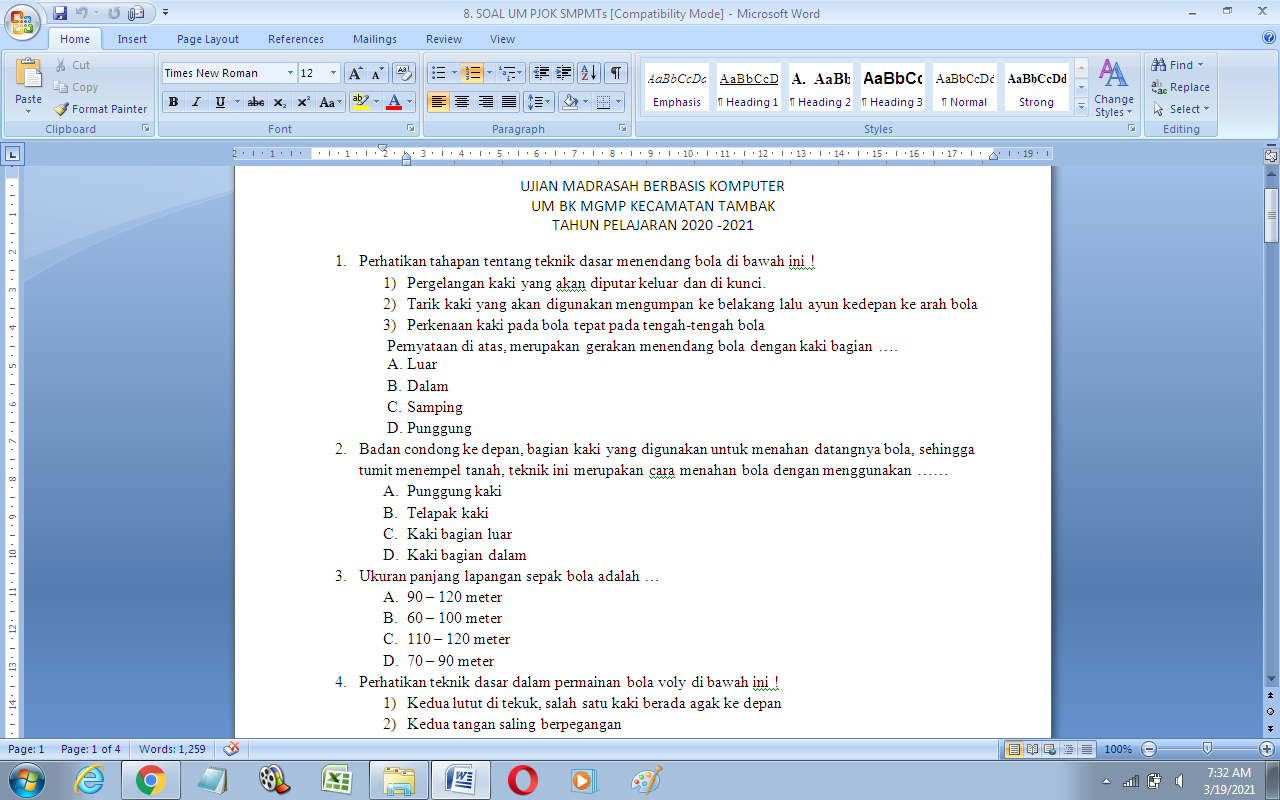The width and height of the screenshot is (1280, 800).
Task: Click the Find button
Action: point(1177,65)
